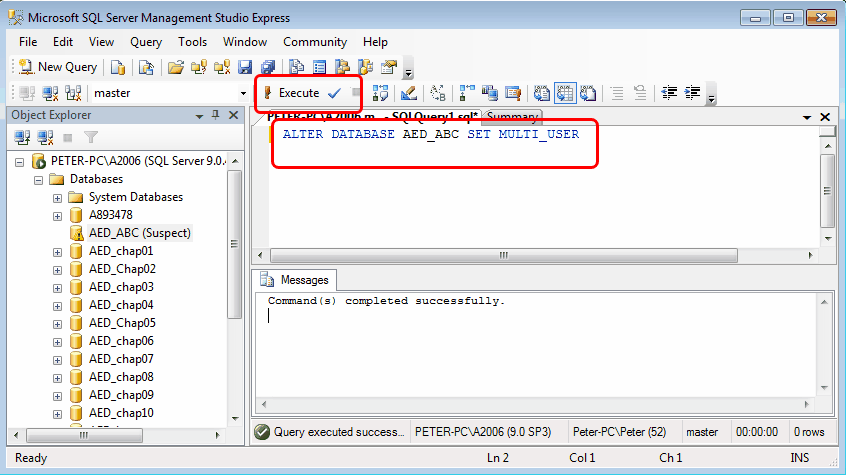Switch to the Summary tab
Image resolution: width=846 pixels, height=475 pixels.
pos(512,117)
